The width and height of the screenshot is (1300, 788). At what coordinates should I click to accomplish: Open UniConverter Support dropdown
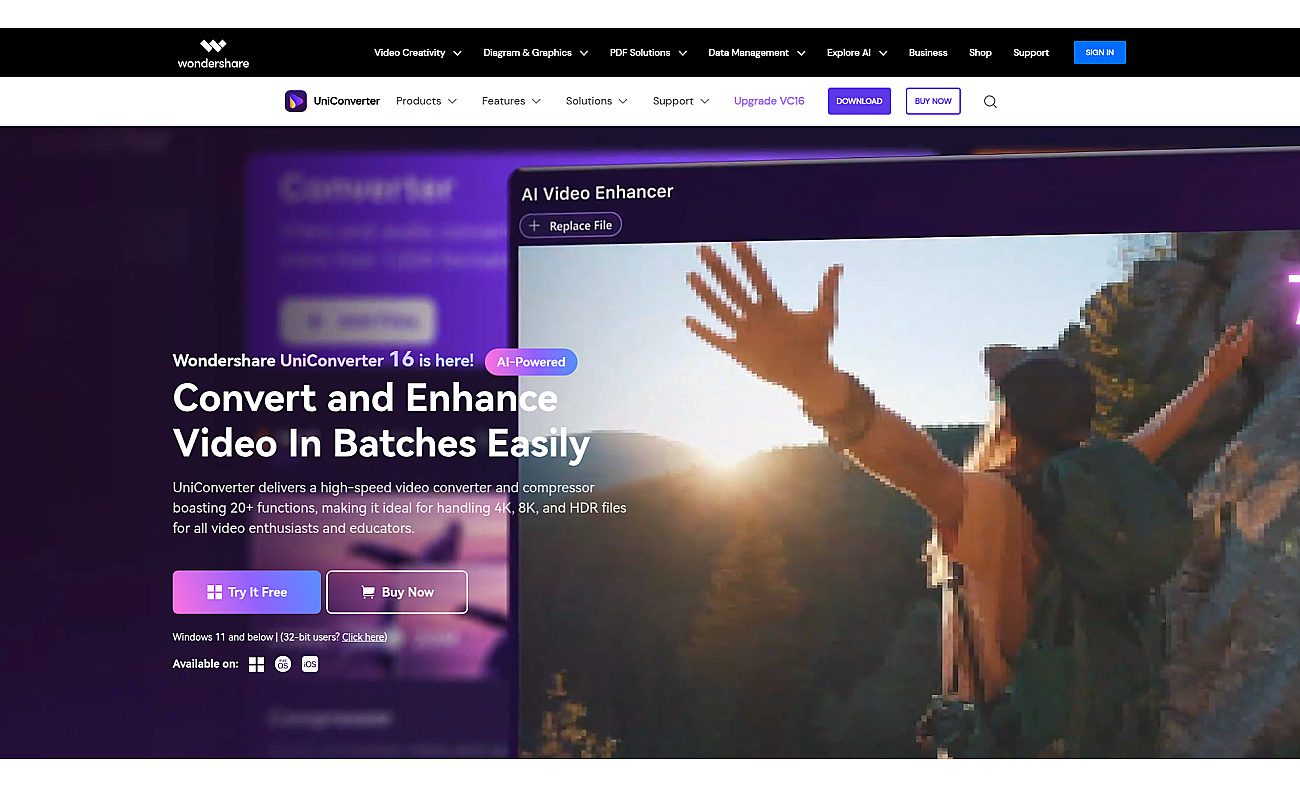click(x=681, y=101)
